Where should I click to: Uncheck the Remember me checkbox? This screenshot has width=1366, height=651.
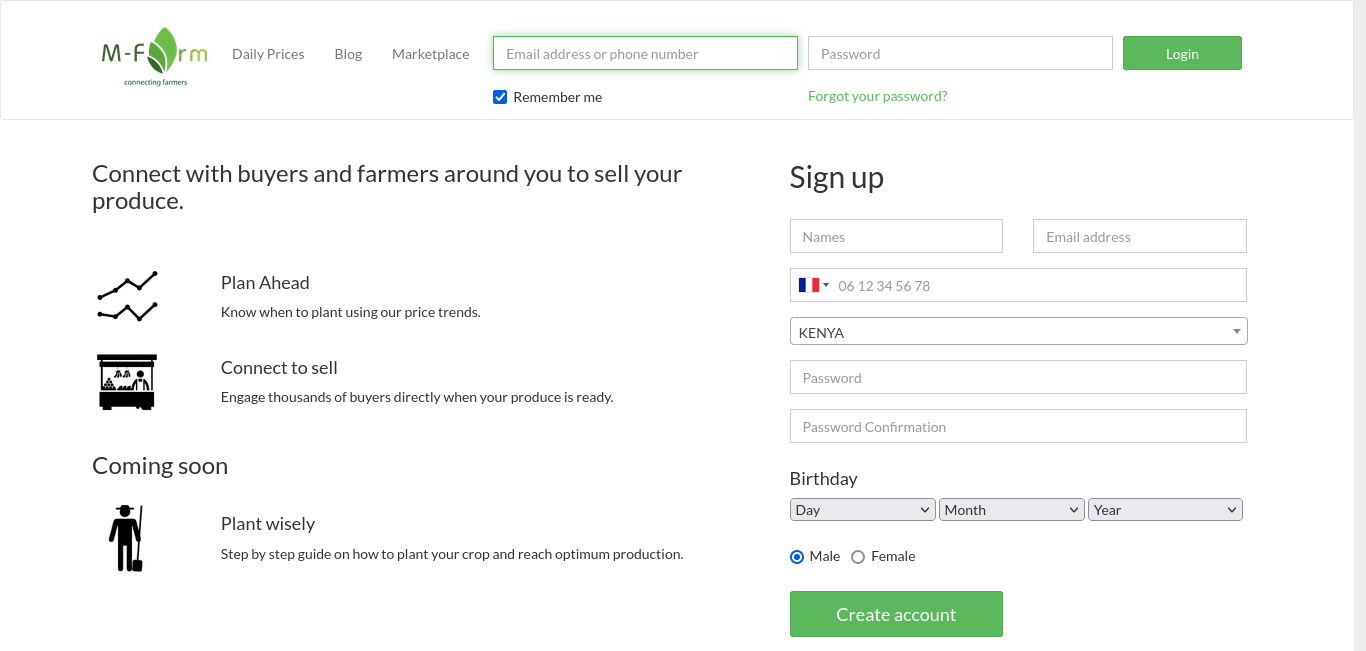tap(500, 97)
